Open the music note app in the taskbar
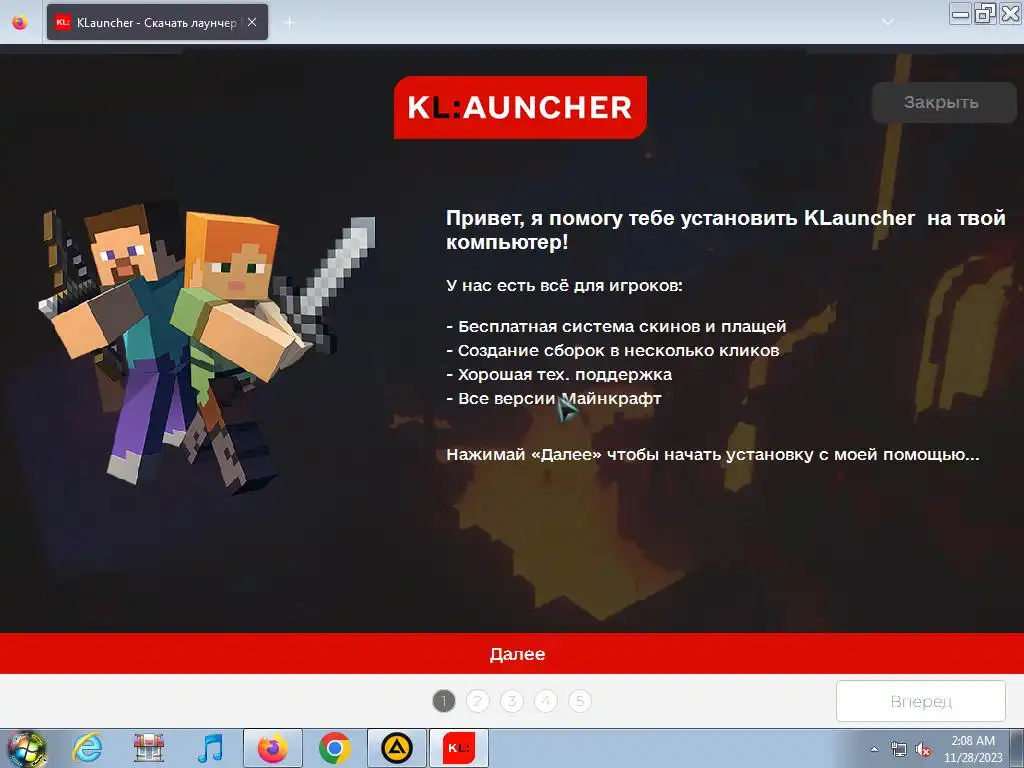 [210, 748]
